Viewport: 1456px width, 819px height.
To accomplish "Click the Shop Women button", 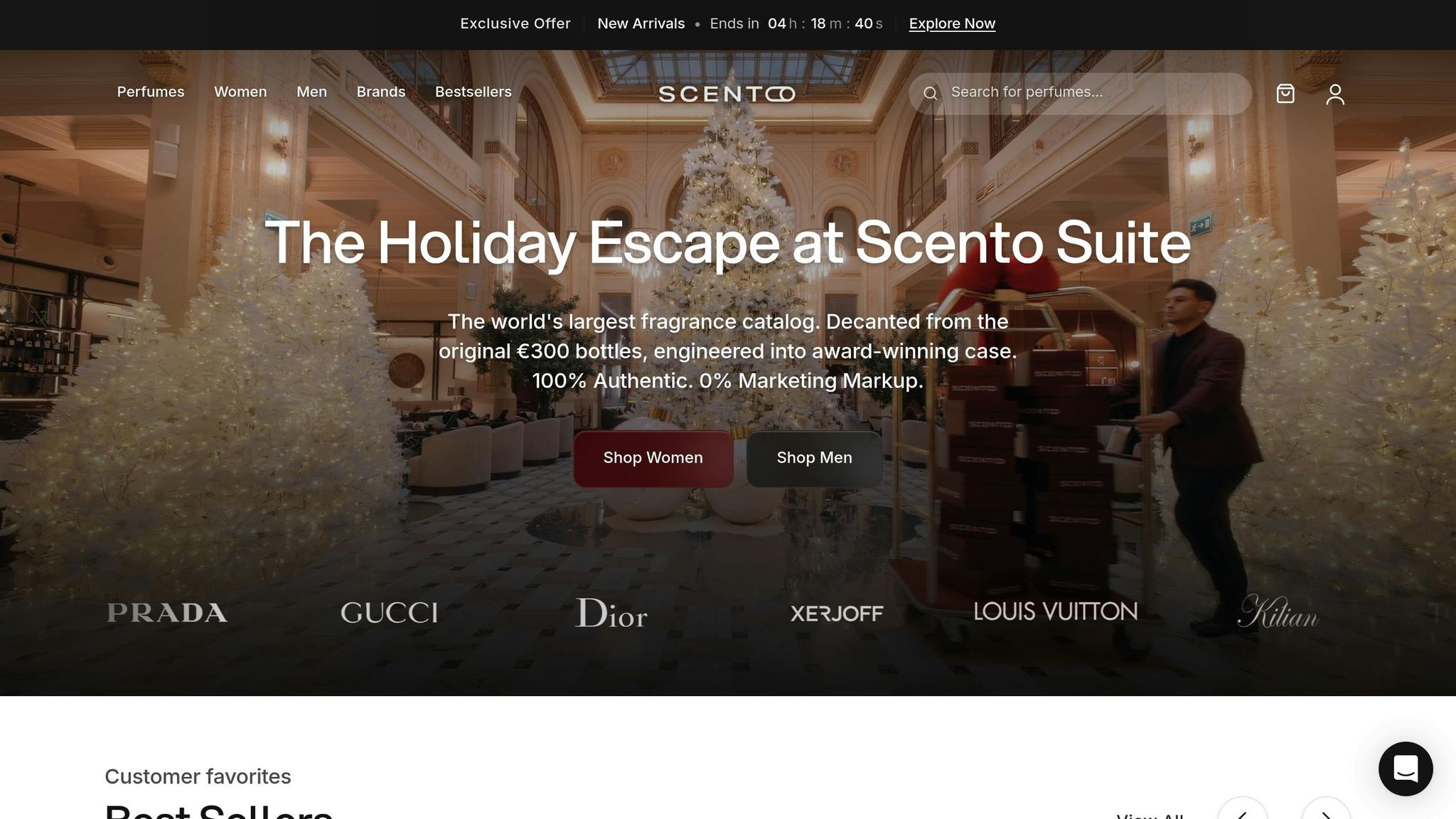I will pos(653,459).
